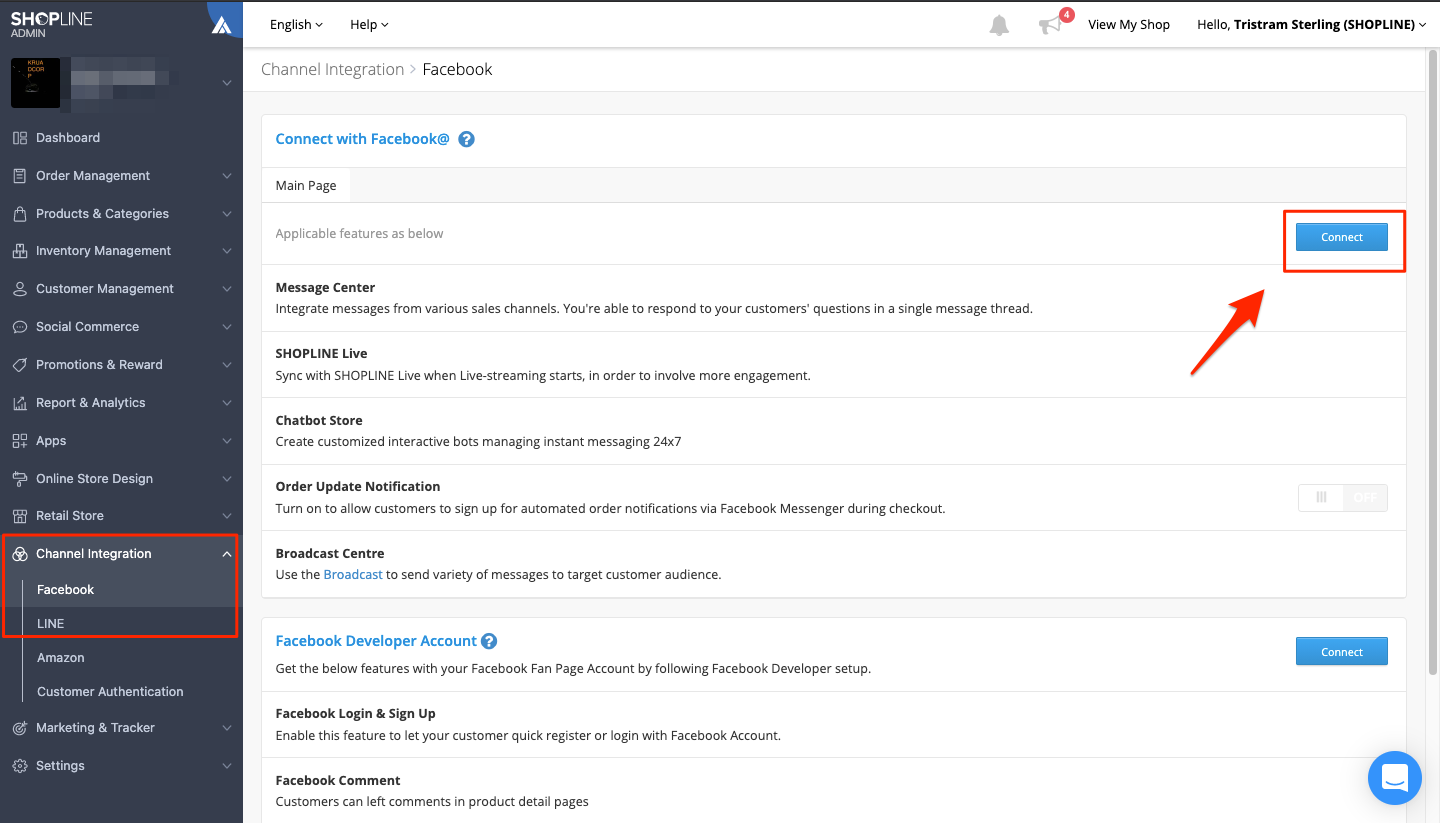Click the shop avatar thumbnail
This screenshot has width=1440, height=823.
[x=35, y=83]
